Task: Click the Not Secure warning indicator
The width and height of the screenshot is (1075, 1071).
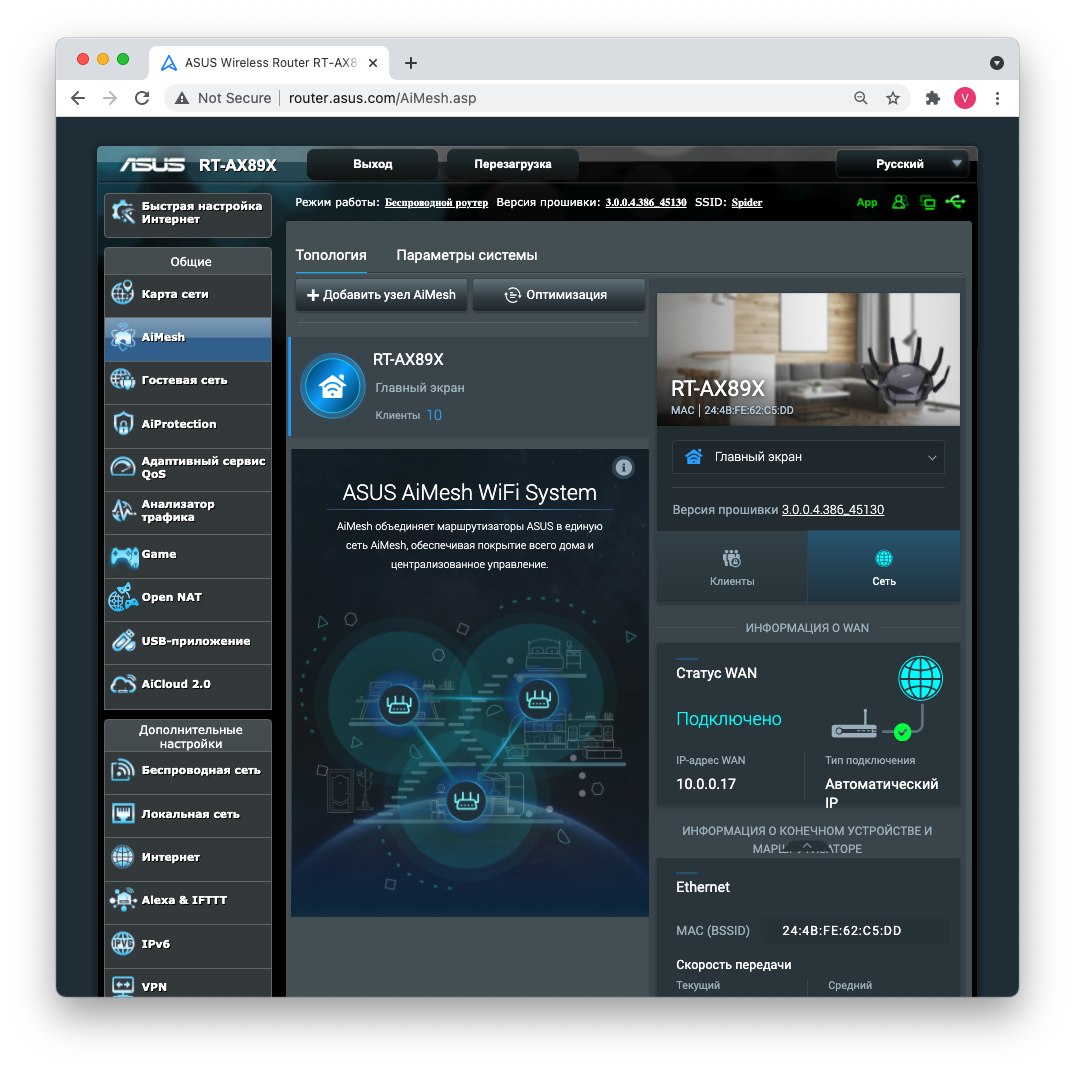Action: 223,98
